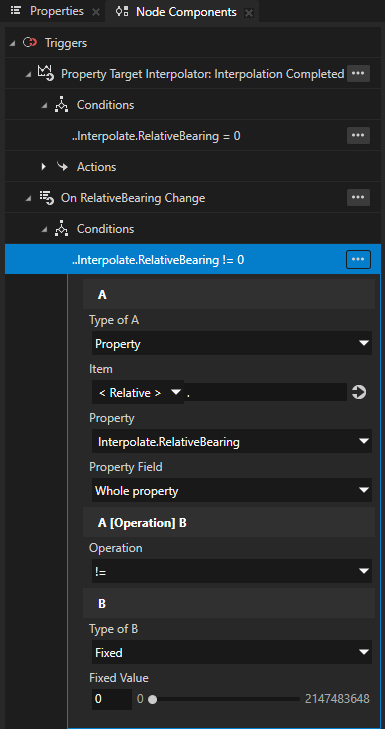385x729 pixels.
Task: Click the Actions label
Action: pos(97,166)
